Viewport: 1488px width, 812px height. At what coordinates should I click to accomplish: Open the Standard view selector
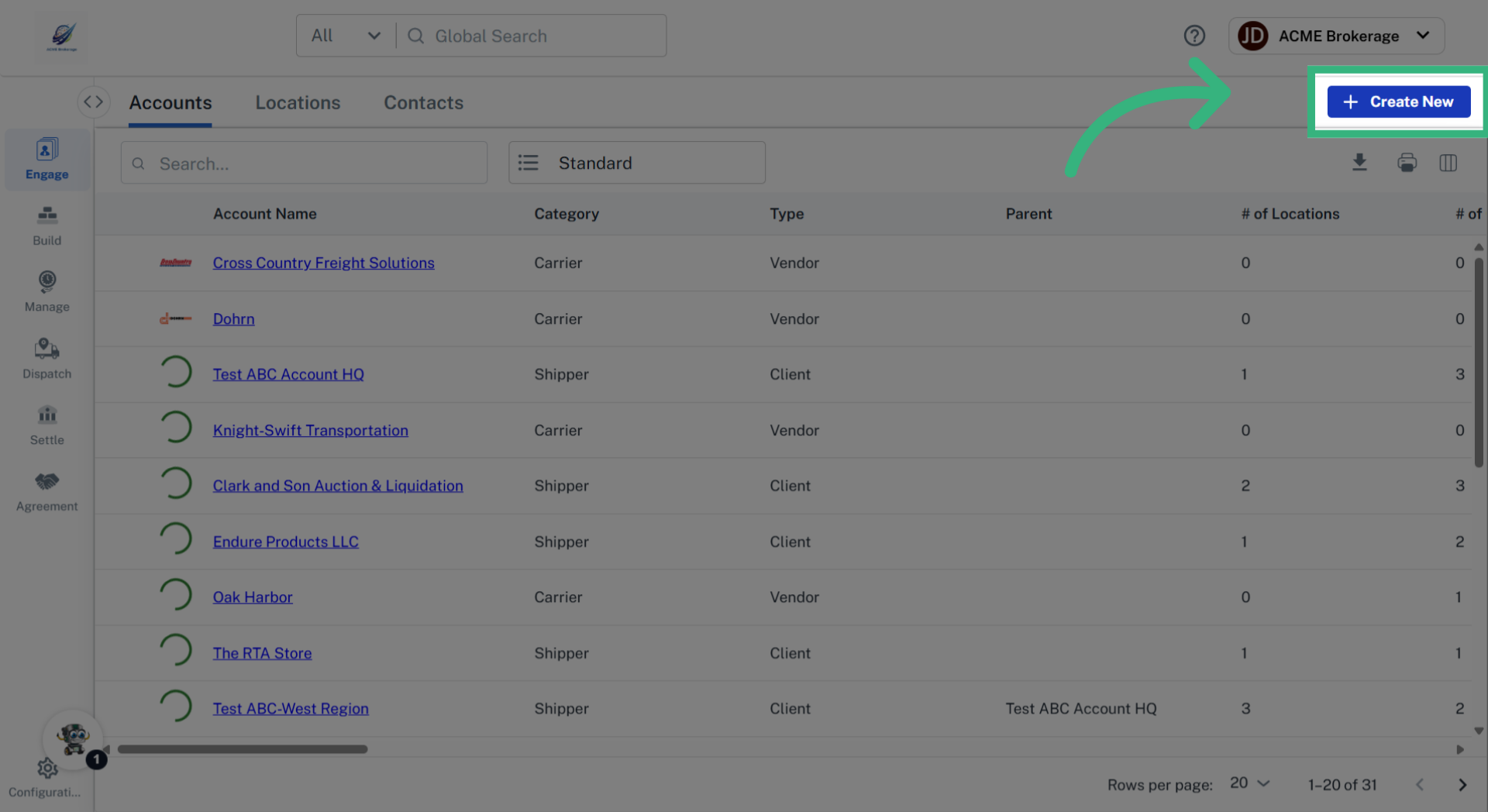636,163
